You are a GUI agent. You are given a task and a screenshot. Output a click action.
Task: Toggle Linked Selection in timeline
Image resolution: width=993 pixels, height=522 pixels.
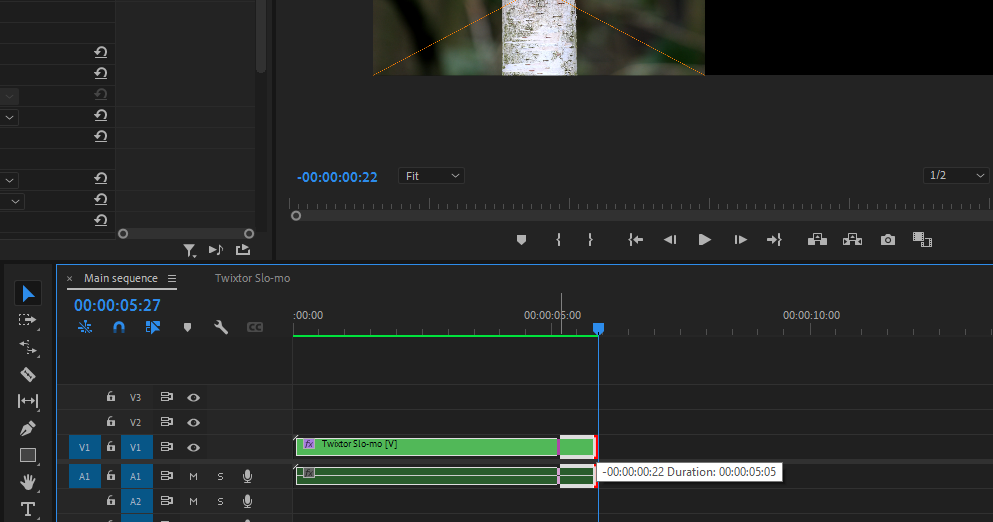pos(153,327)
